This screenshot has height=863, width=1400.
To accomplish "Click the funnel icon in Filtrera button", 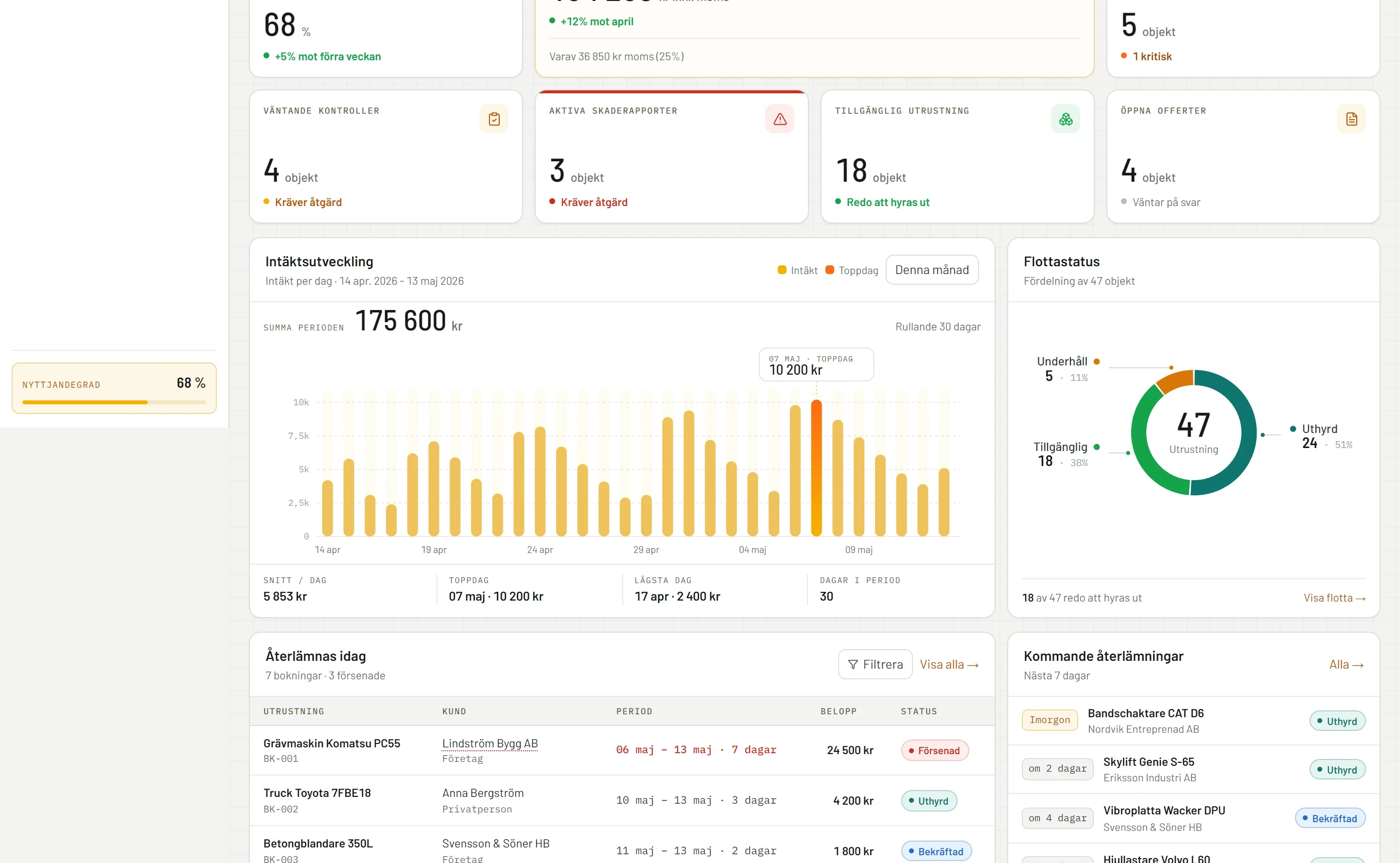I will click(853, 664).
